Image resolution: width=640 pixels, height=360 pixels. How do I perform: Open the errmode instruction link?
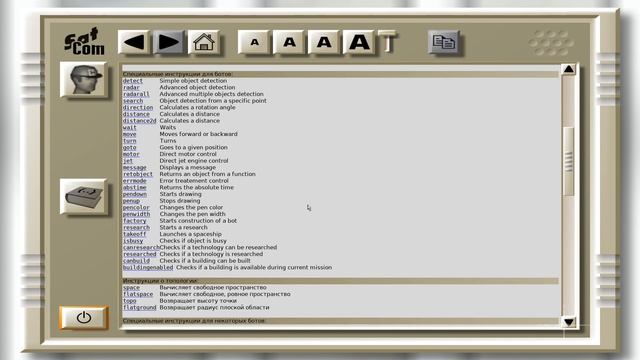135,181
